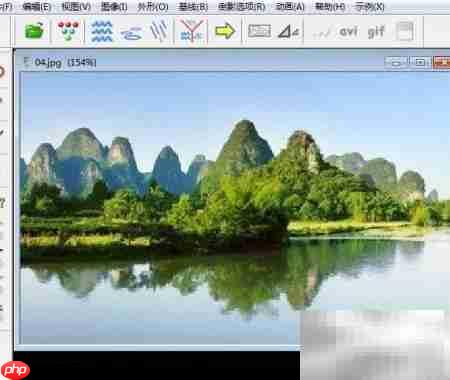450x380 pixels.
Task: Open an image with the green folder icon
Action: [34, 31]
